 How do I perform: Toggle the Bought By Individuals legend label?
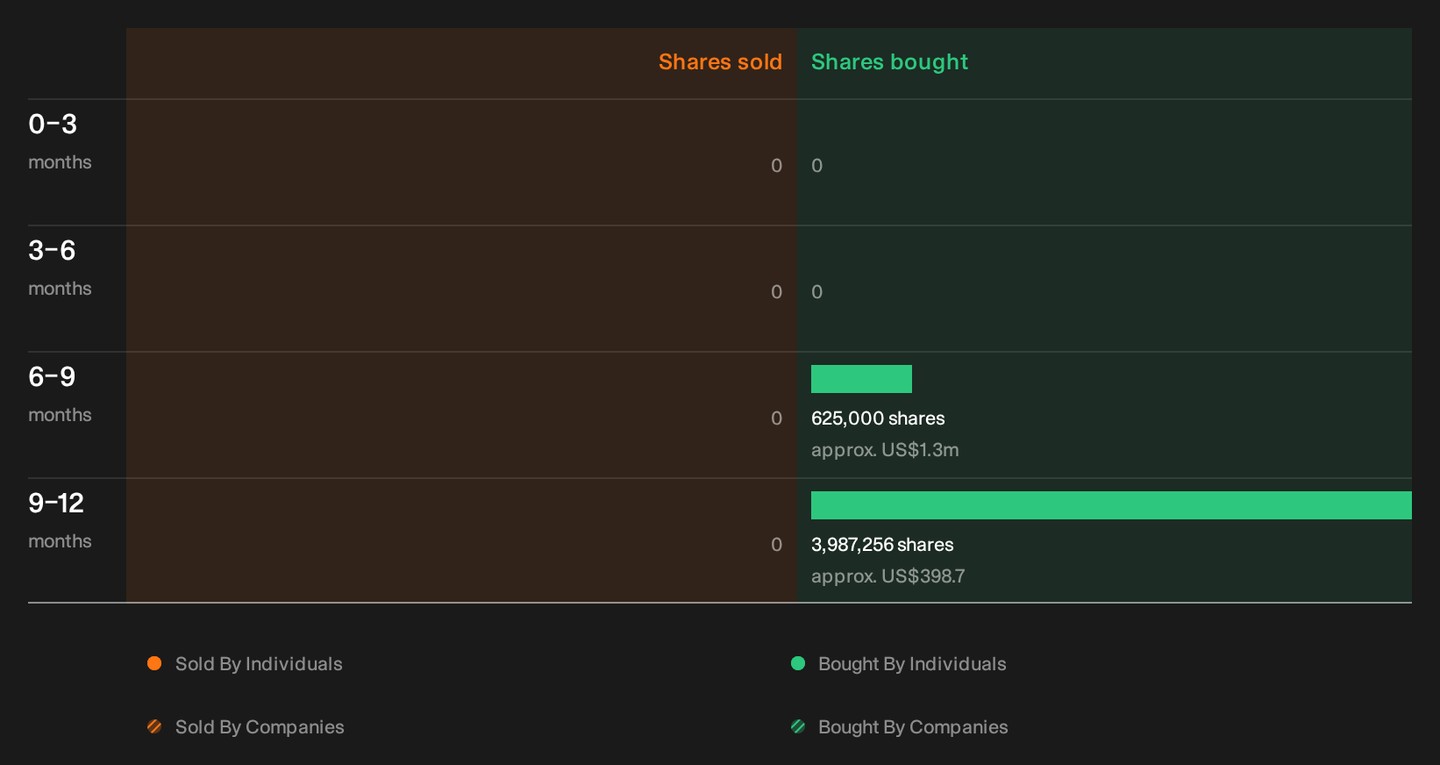tap(912, 664)
